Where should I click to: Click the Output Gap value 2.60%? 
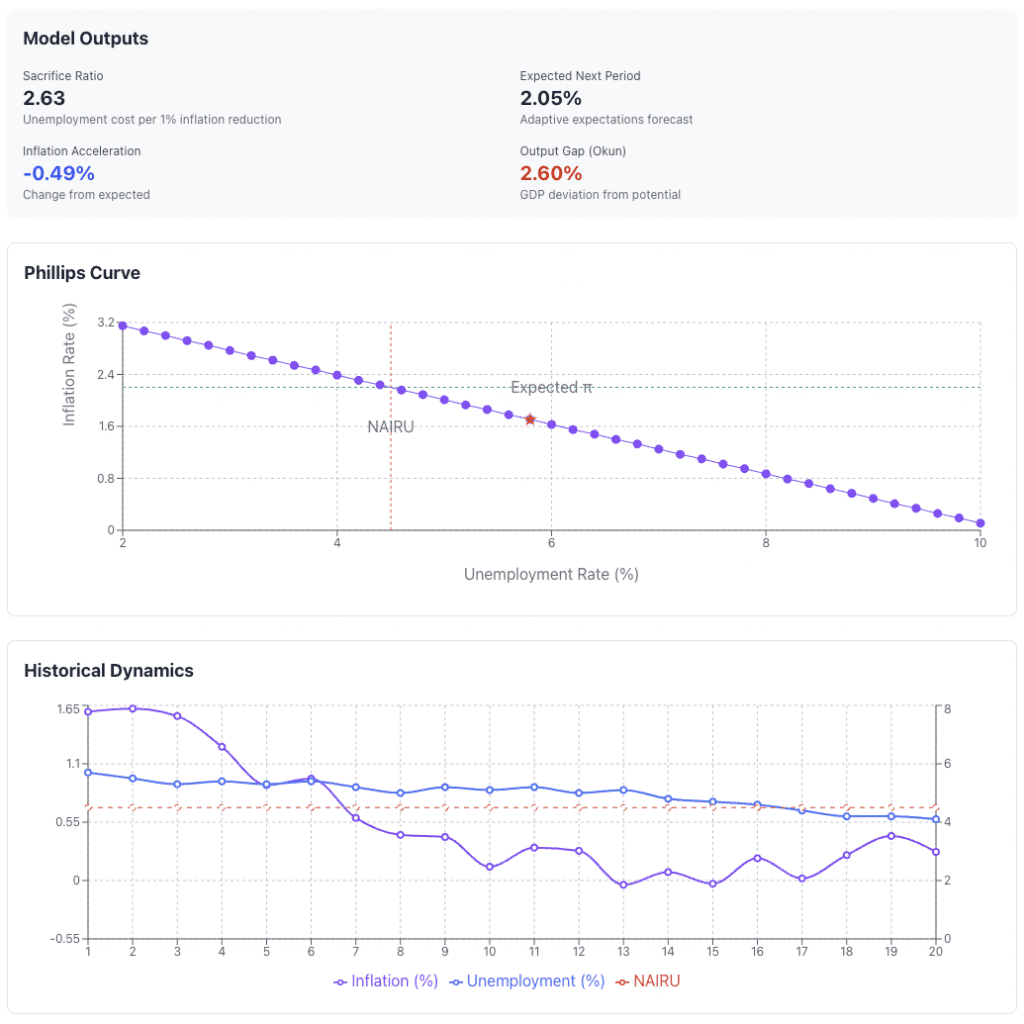[551, 173]
